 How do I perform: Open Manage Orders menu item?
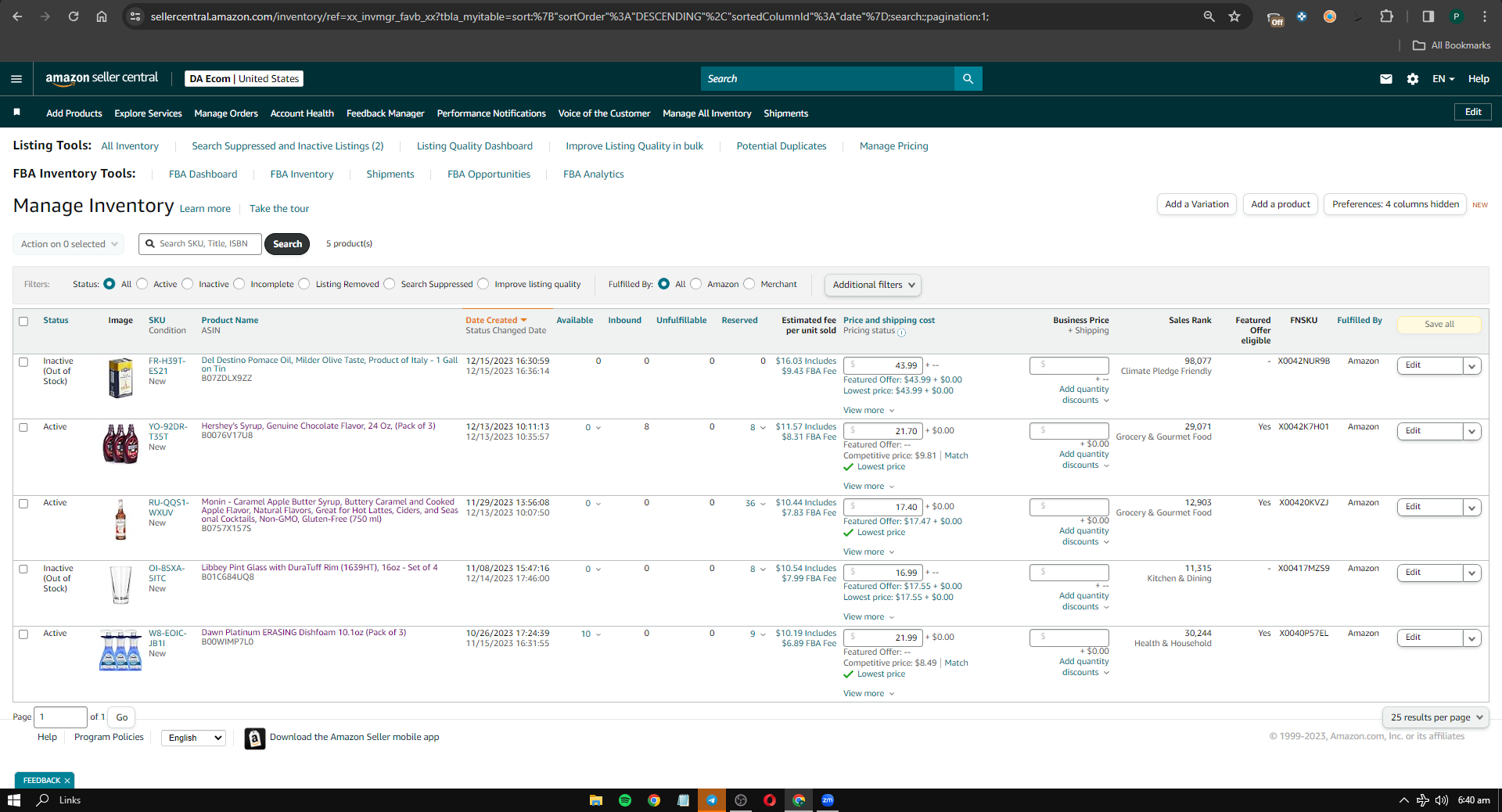click(226, 113)
